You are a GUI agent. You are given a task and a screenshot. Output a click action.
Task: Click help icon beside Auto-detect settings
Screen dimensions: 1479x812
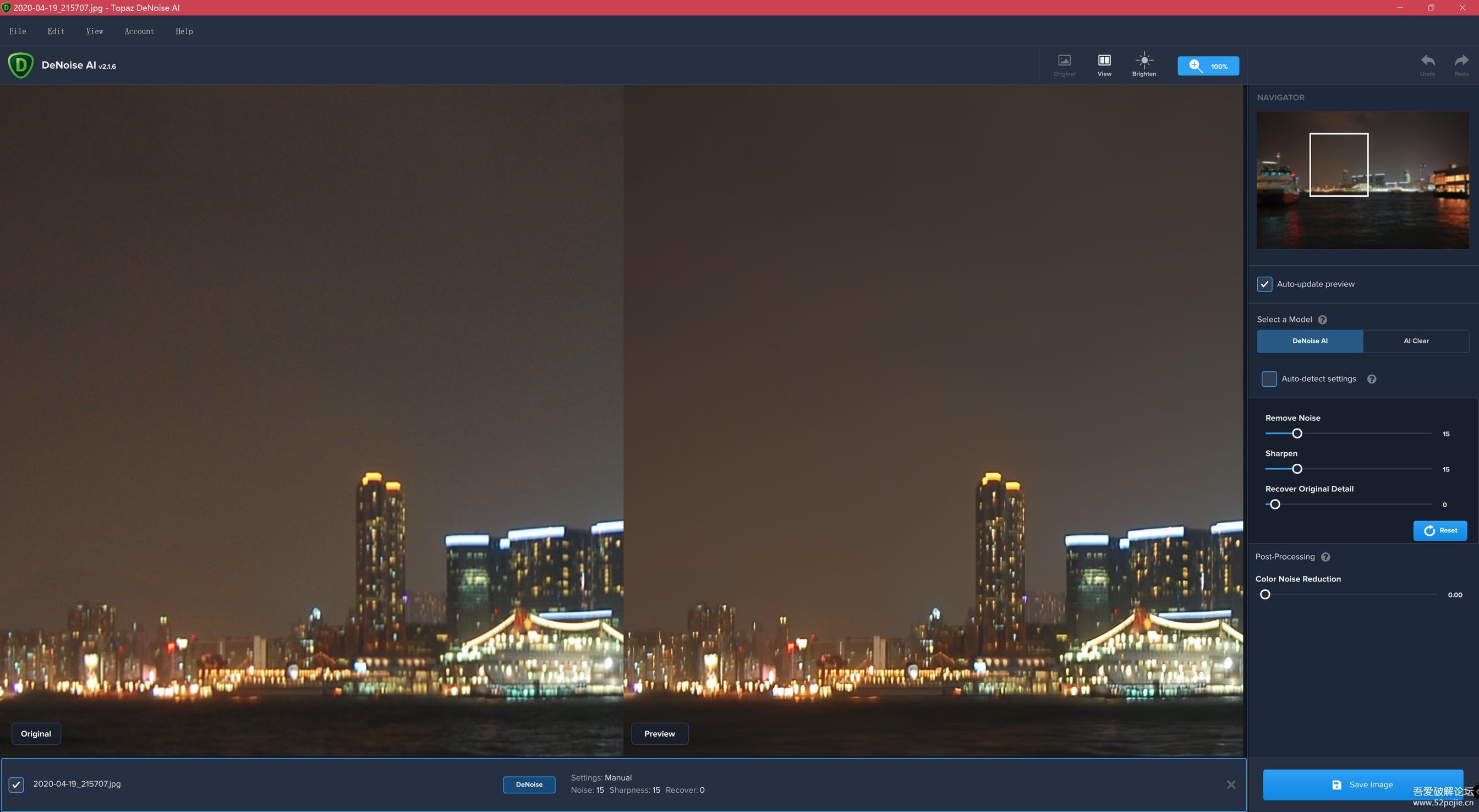[x=1371, y=379]
